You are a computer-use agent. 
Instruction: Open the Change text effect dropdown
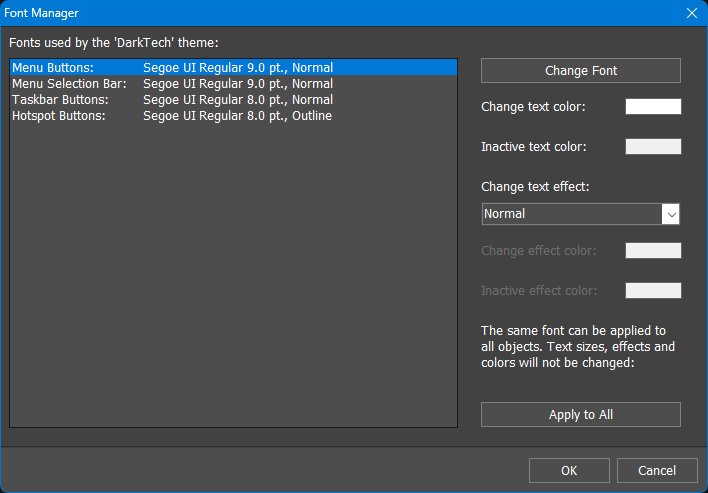point(580,214)
